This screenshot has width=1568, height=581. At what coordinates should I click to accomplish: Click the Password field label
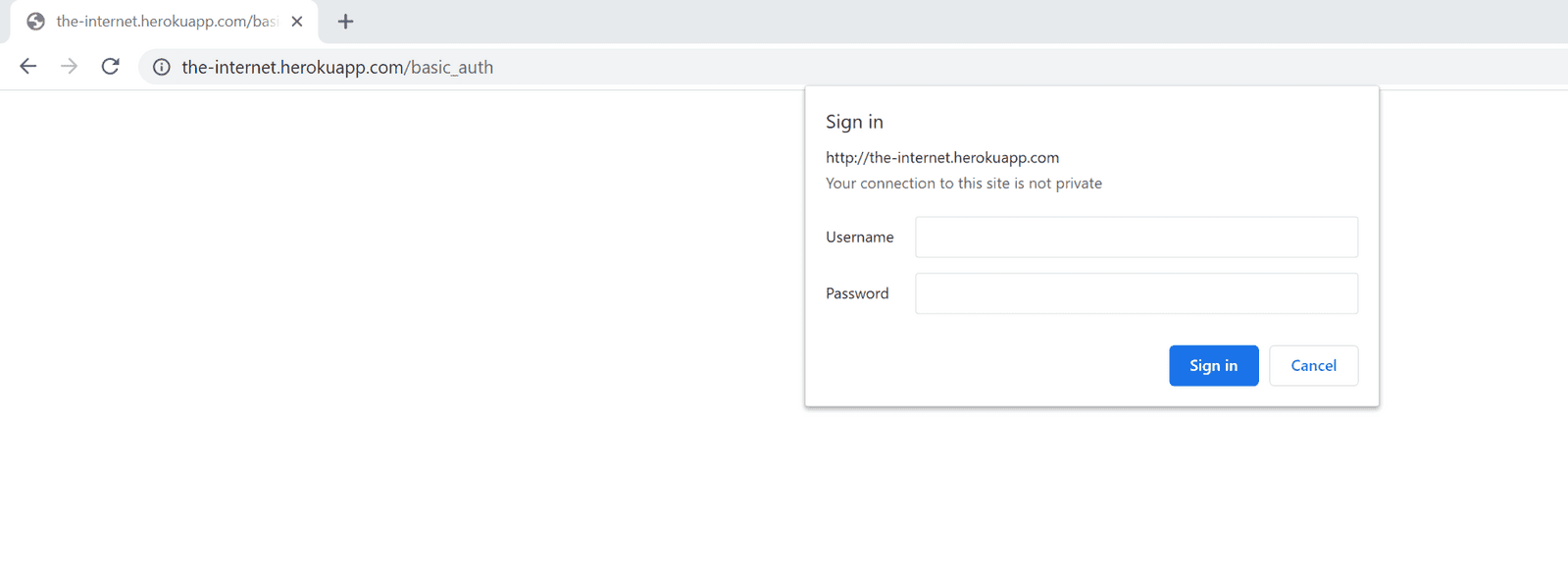click(x=857, y=292)
